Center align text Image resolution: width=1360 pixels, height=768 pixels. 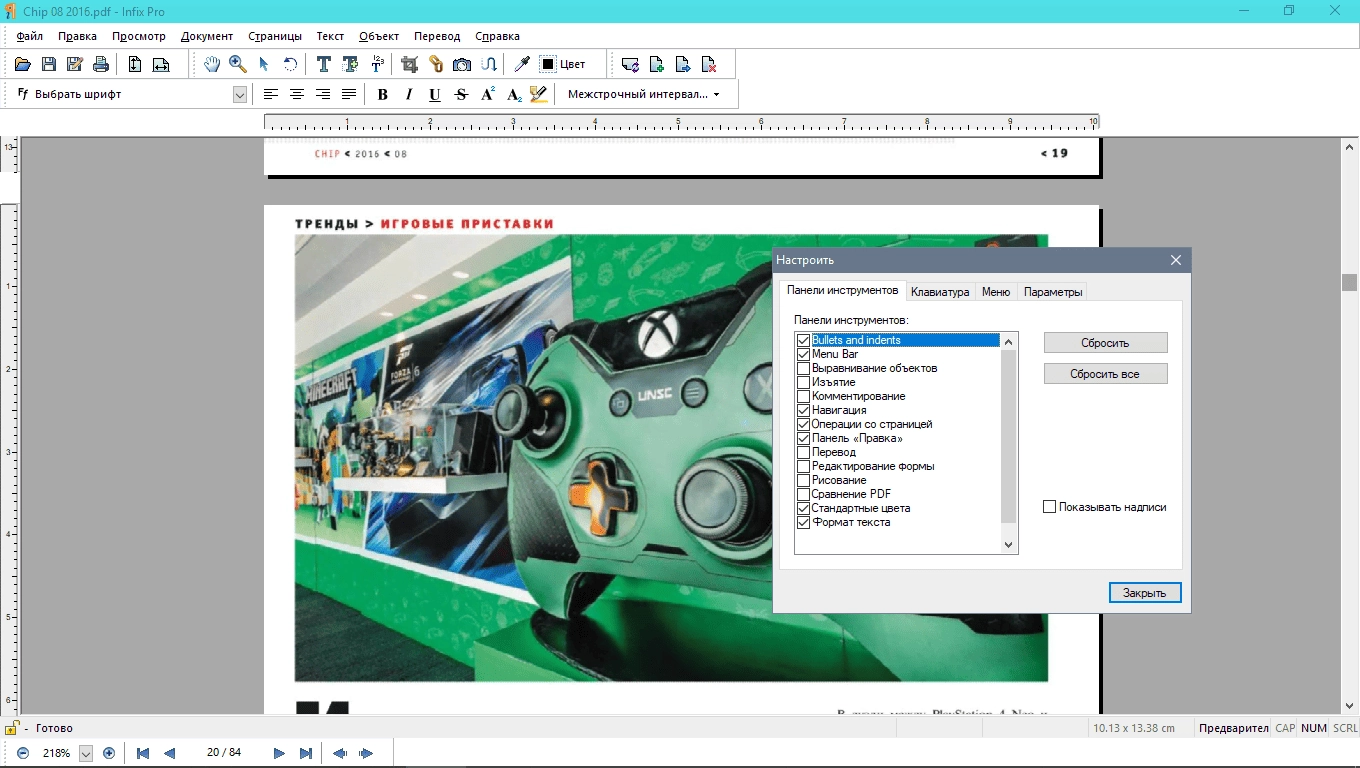point(297,94)
